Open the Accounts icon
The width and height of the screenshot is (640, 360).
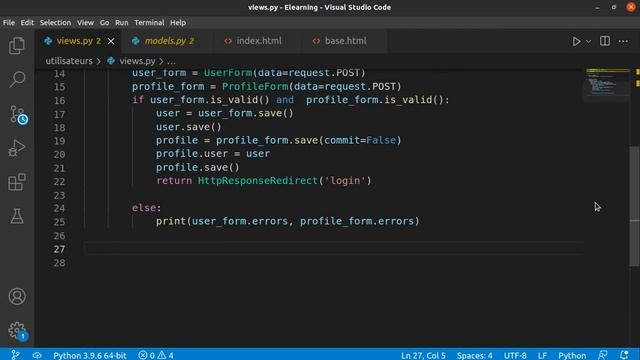(x=17, y=296)
